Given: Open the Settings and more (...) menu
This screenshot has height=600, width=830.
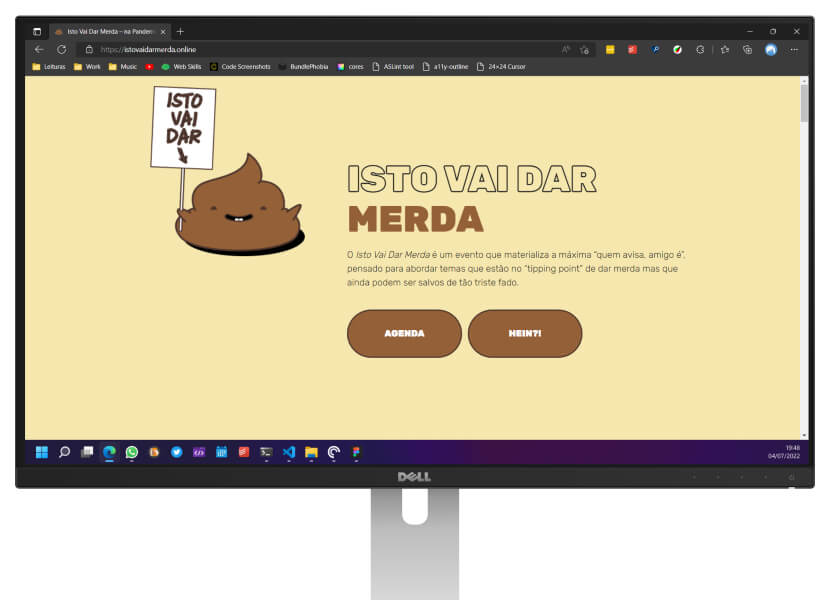Looking at the screenshot, I should 794,48.
